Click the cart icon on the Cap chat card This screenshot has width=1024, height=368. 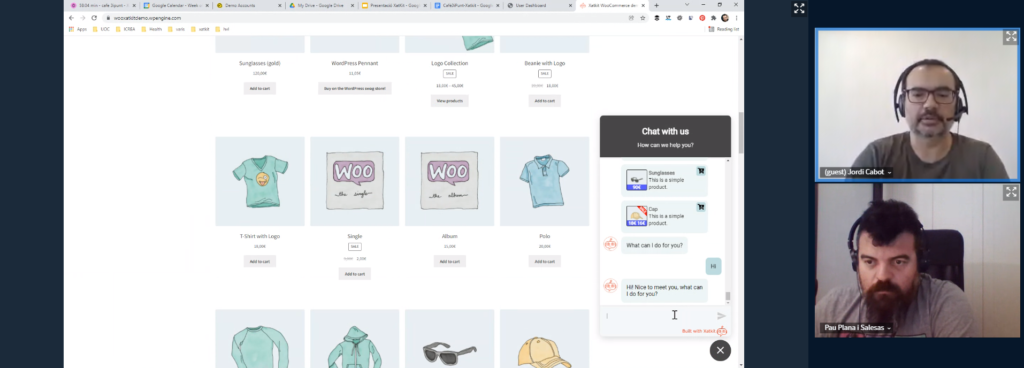[701, 207]
